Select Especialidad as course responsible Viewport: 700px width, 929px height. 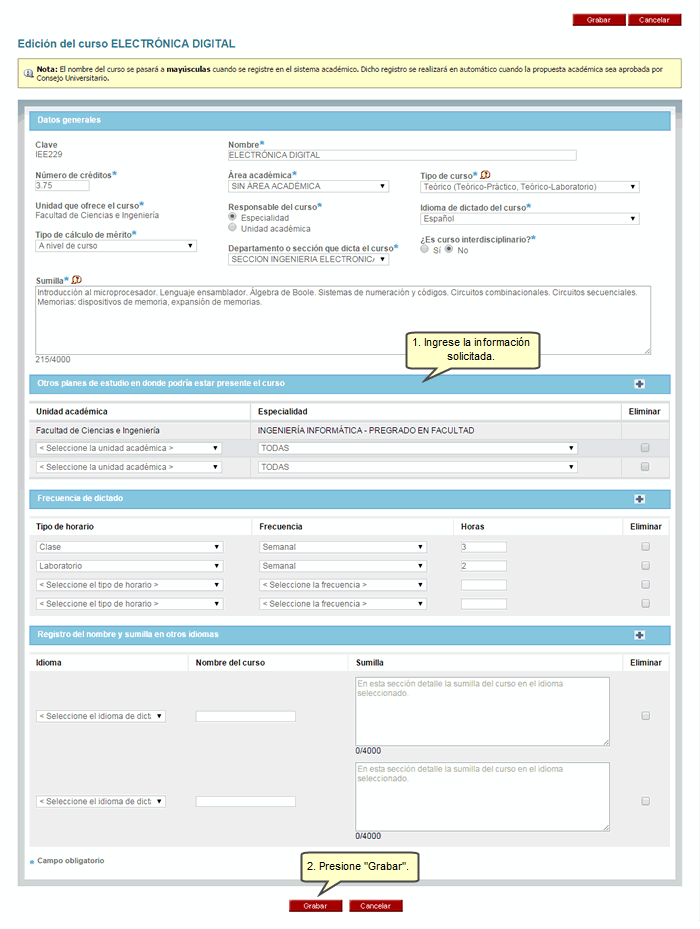point(233,217)
